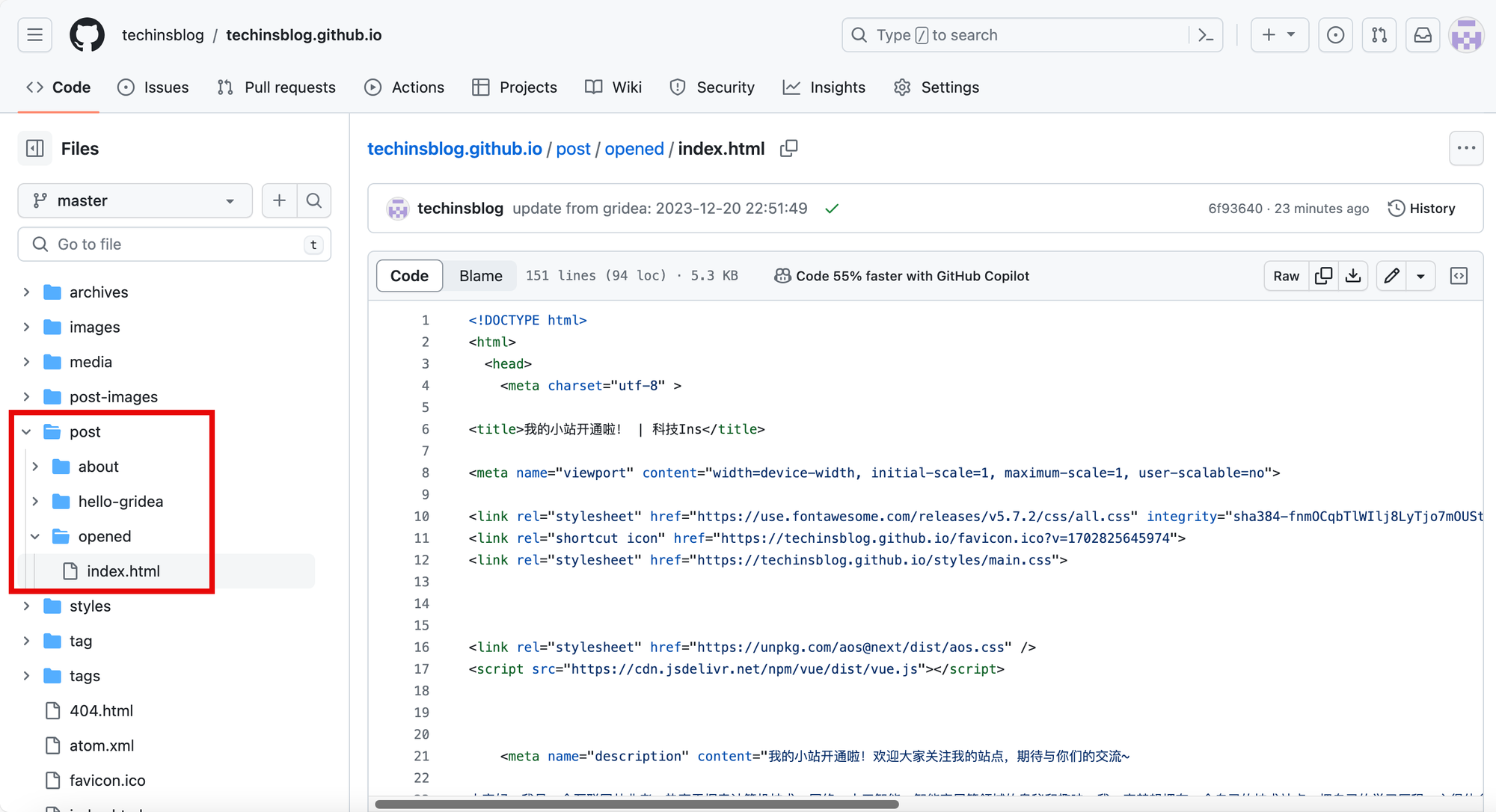Viewport: 1496px width, 812px height.
Task: Open the notifications inbox icon
Action: 1423,35
